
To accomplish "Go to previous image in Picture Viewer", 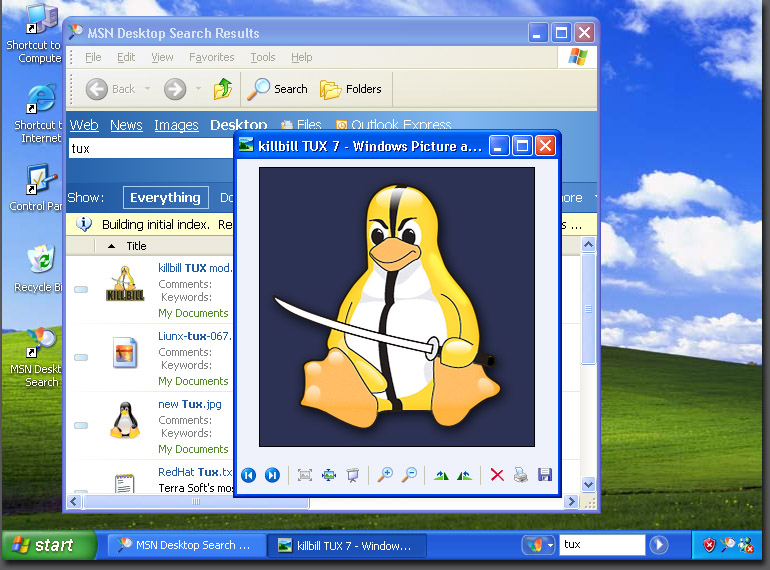I will (x=249, y=475).
